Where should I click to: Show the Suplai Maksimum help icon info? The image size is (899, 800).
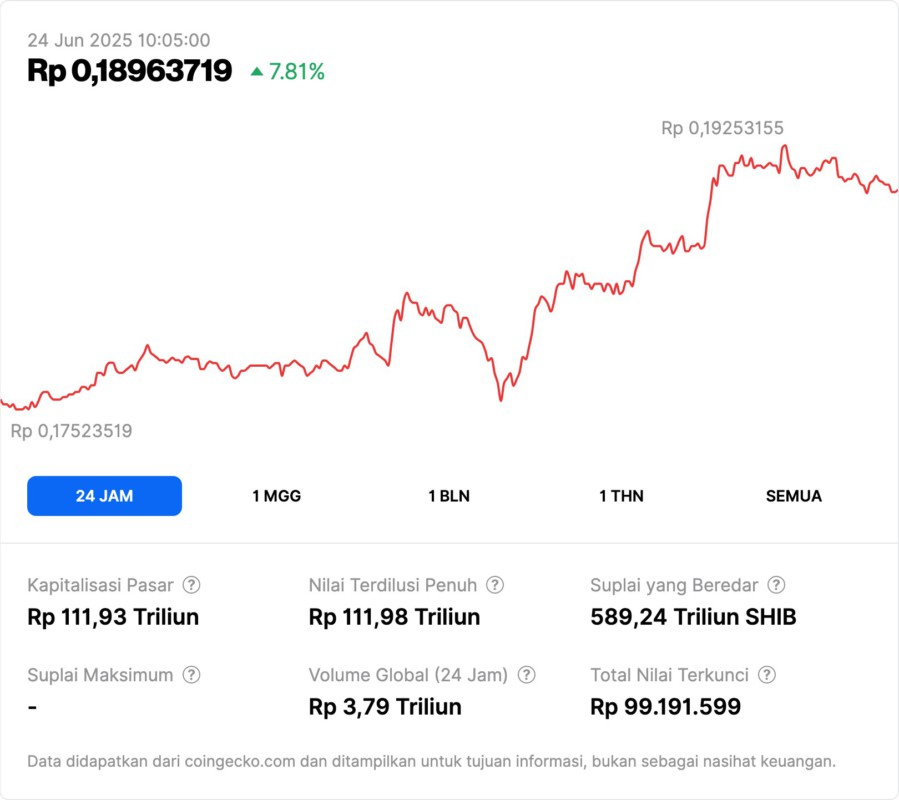(x=191, y=675)
